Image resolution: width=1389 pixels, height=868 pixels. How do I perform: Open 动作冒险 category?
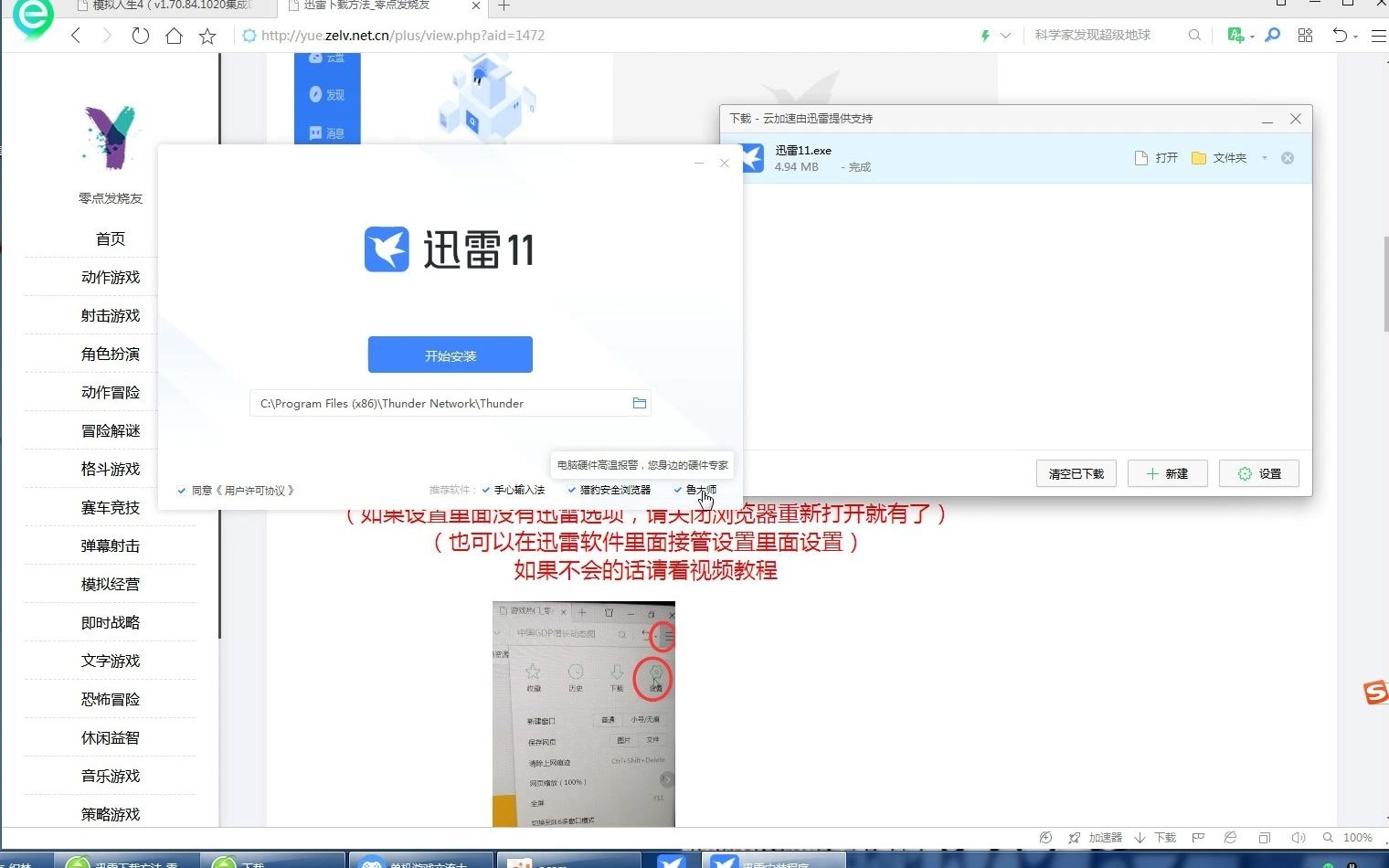[x=111, y=392]
